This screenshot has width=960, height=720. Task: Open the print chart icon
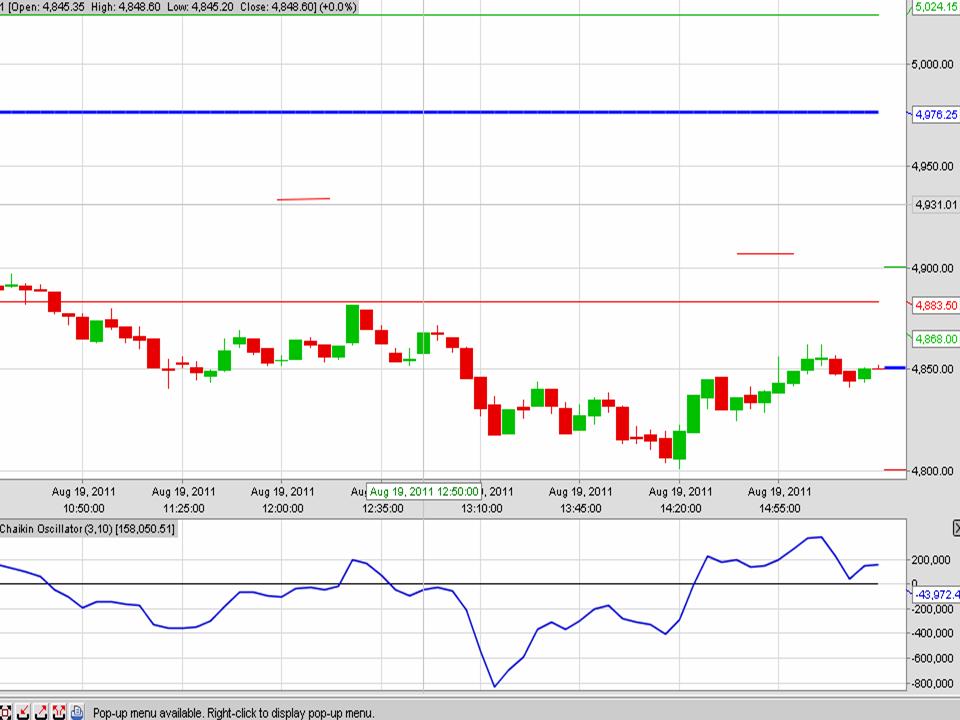point(76,711)
